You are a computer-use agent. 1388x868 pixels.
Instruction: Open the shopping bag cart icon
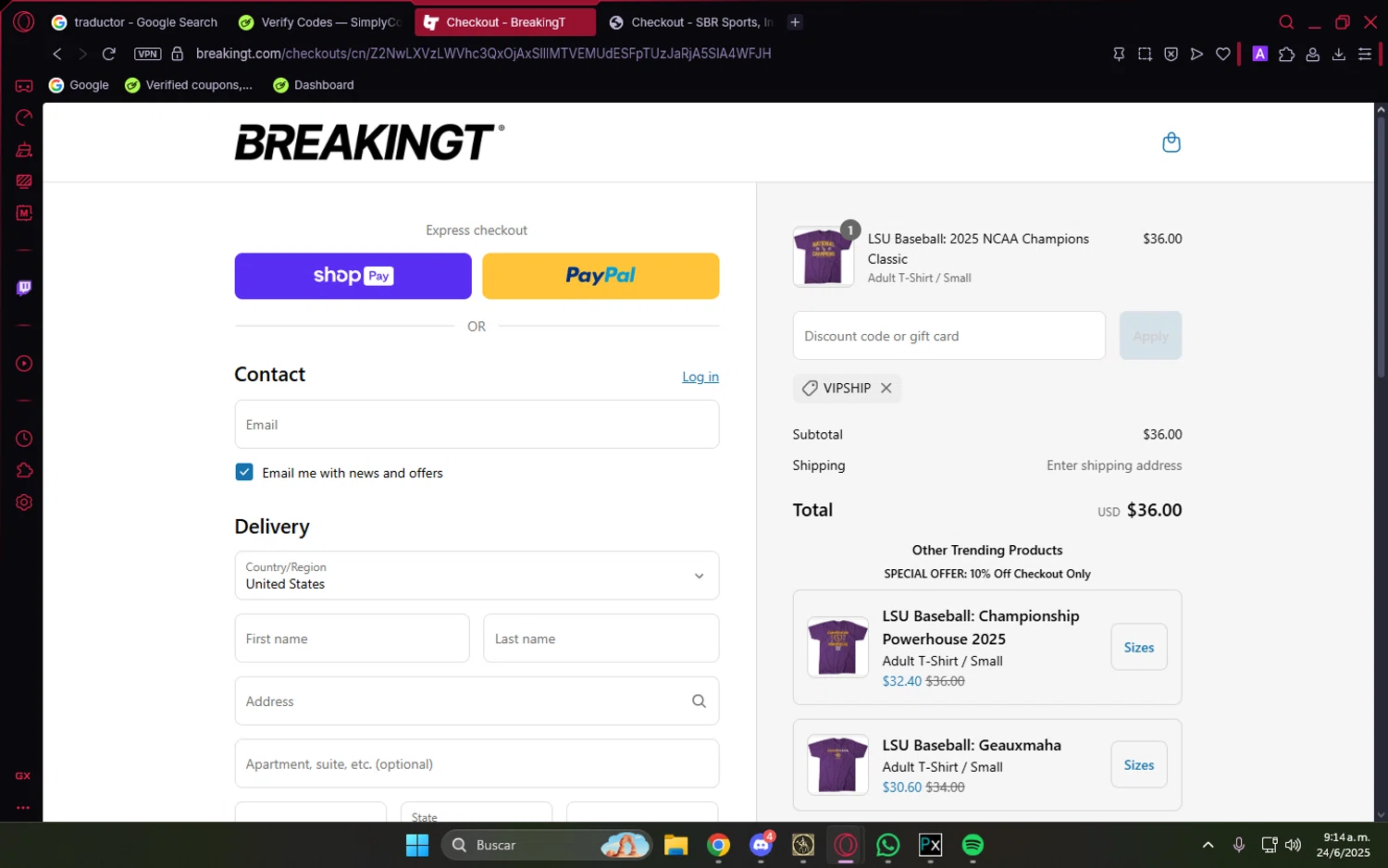pos(1171,143)
